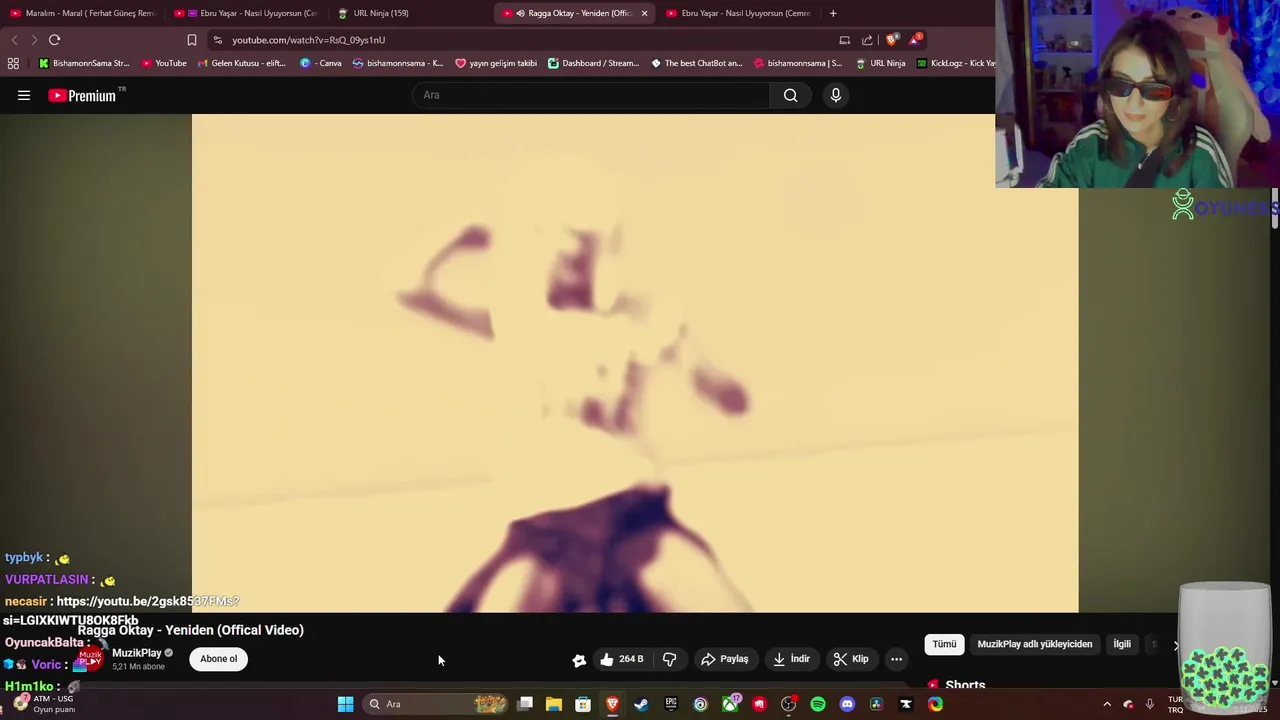Open ATM - USG widget on taskbar

point(42,704)
